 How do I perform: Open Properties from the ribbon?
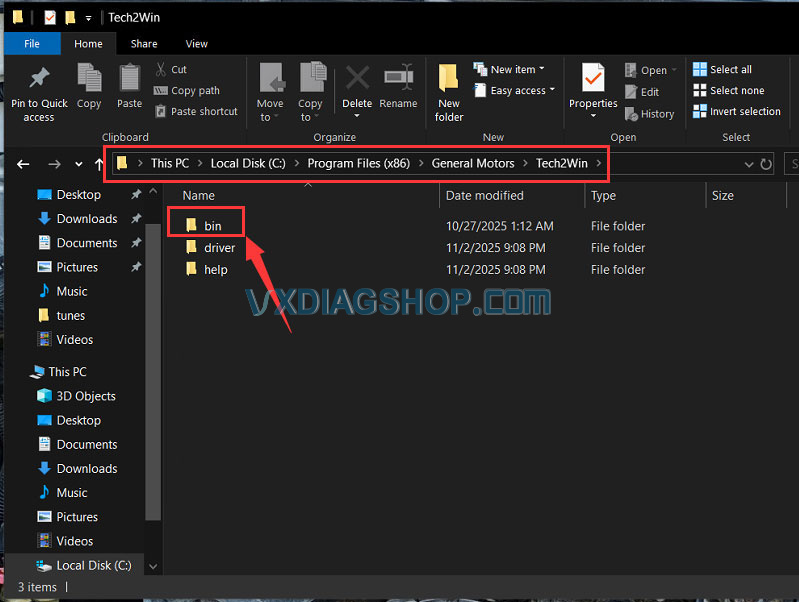593,92
